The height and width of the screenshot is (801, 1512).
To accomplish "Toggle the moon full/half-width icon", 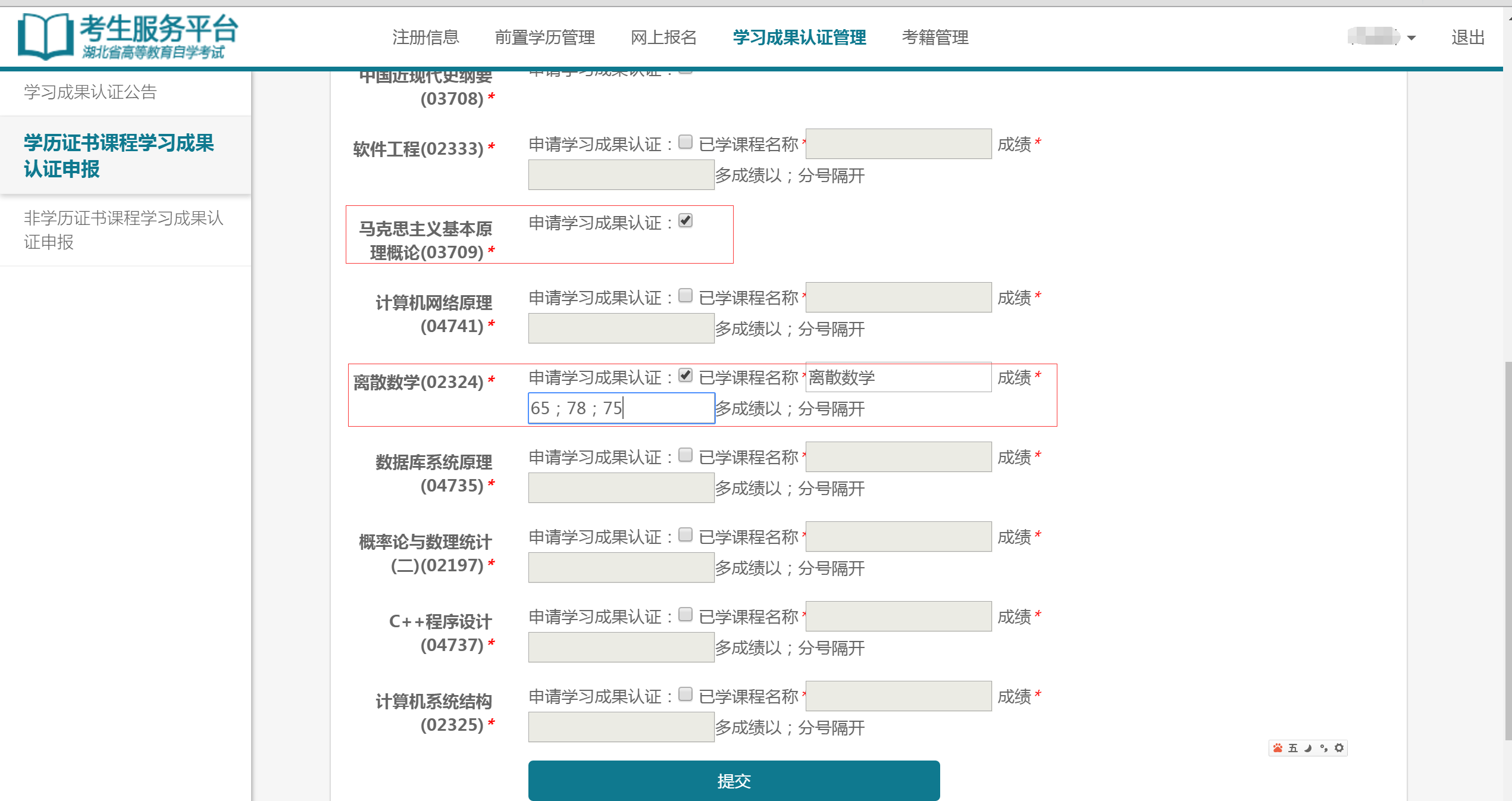I will coord(1308,748).
